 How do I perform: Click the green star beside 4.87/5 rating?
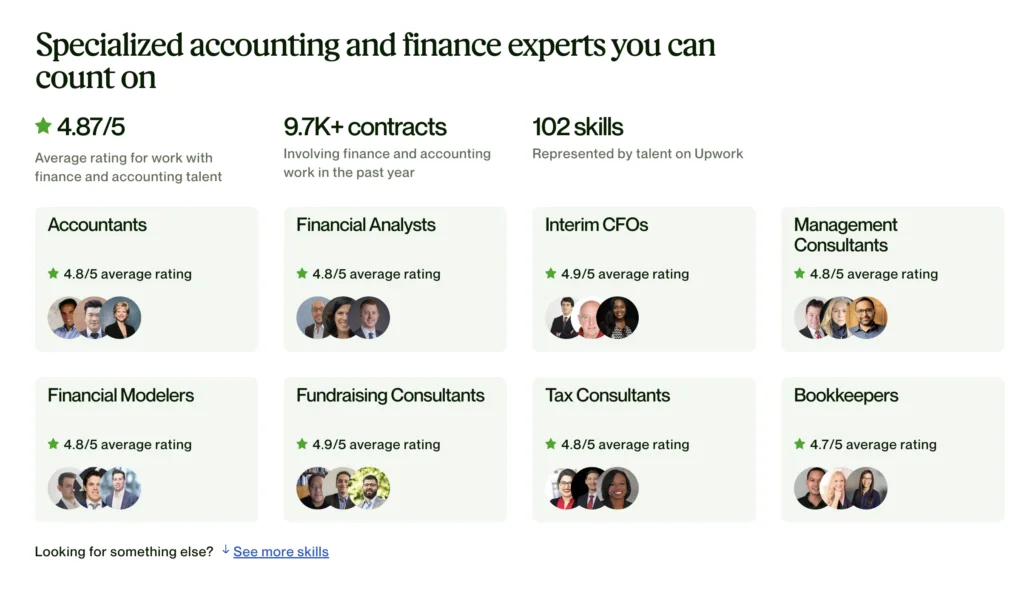pyautogui.click(x=43, y=125)
